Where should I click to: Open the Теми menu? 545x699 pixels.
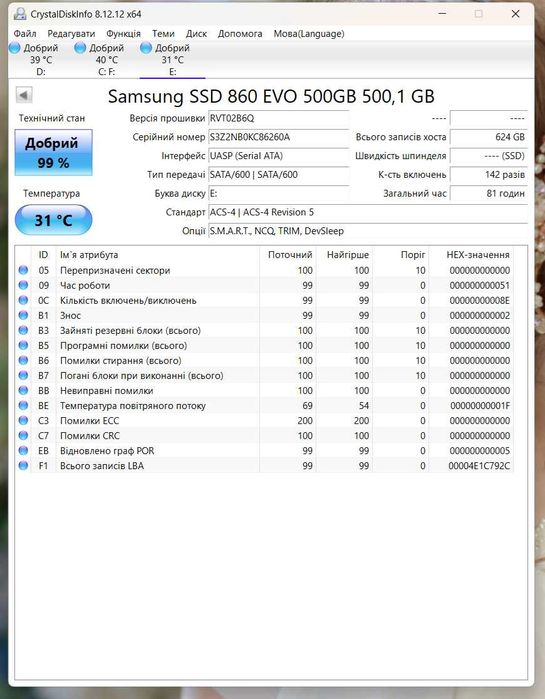click(163, 34)
